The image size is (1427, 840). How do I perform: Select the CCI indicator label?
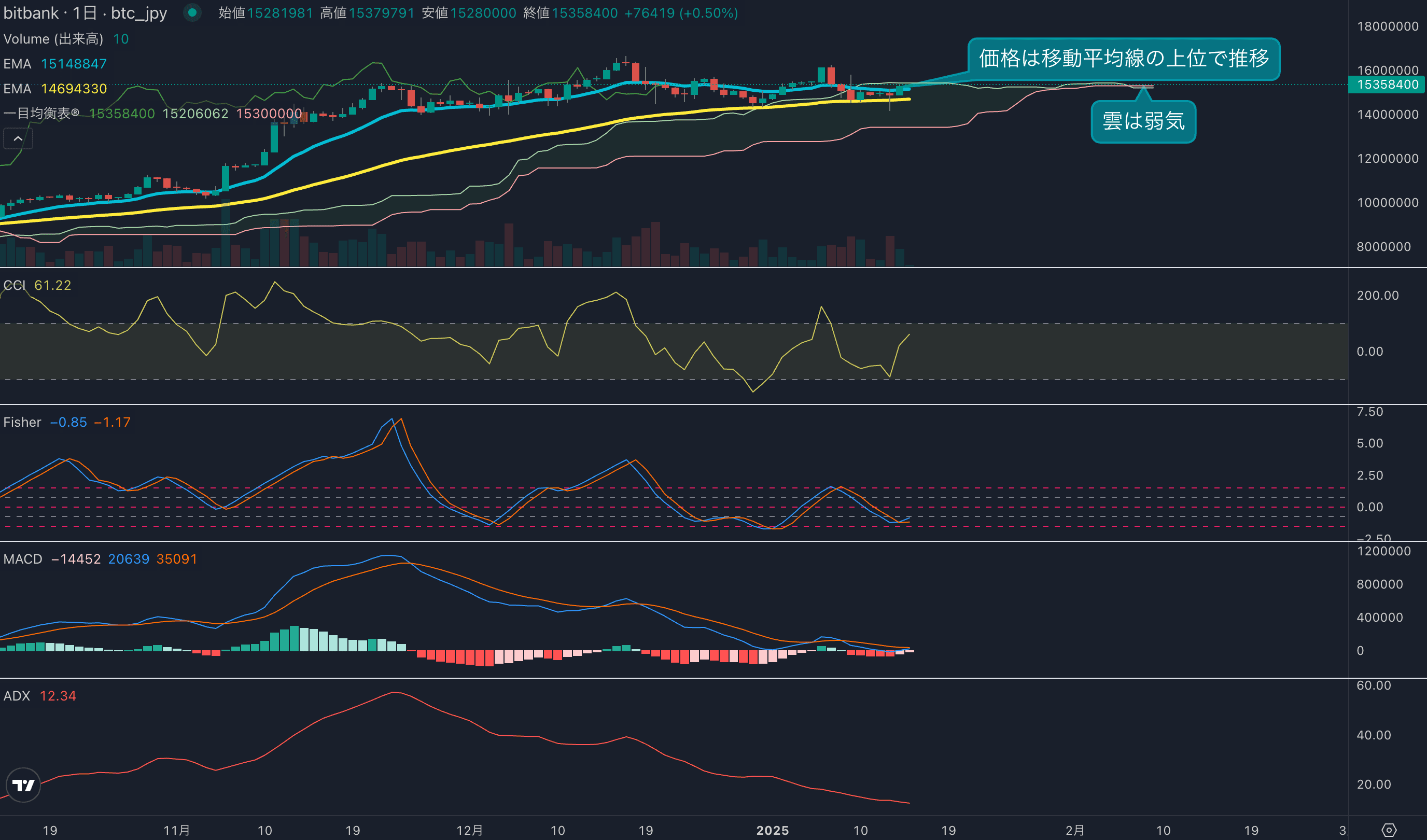[x=15, y=285]
